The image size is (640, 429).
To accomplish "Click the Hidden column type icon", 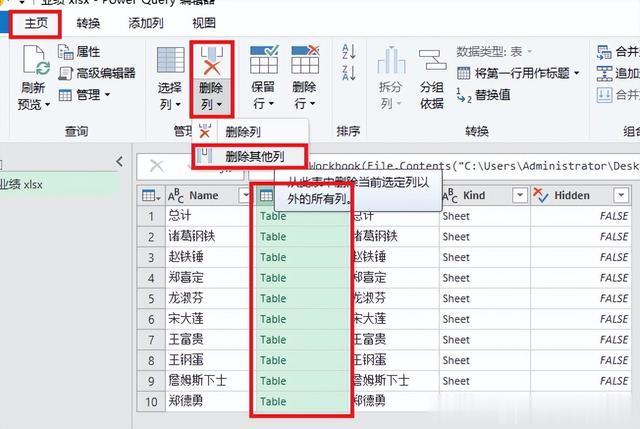I will 541,196.
